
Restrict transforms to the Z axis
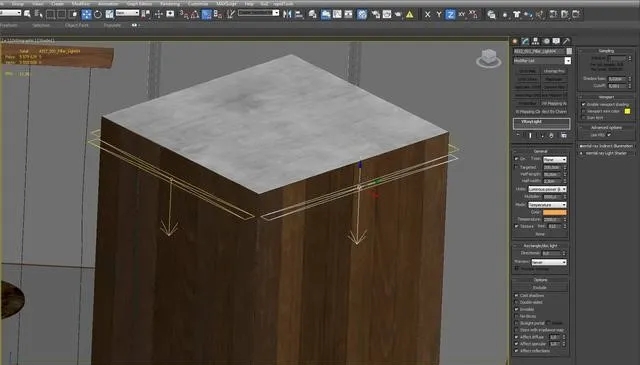click(450, 15)
